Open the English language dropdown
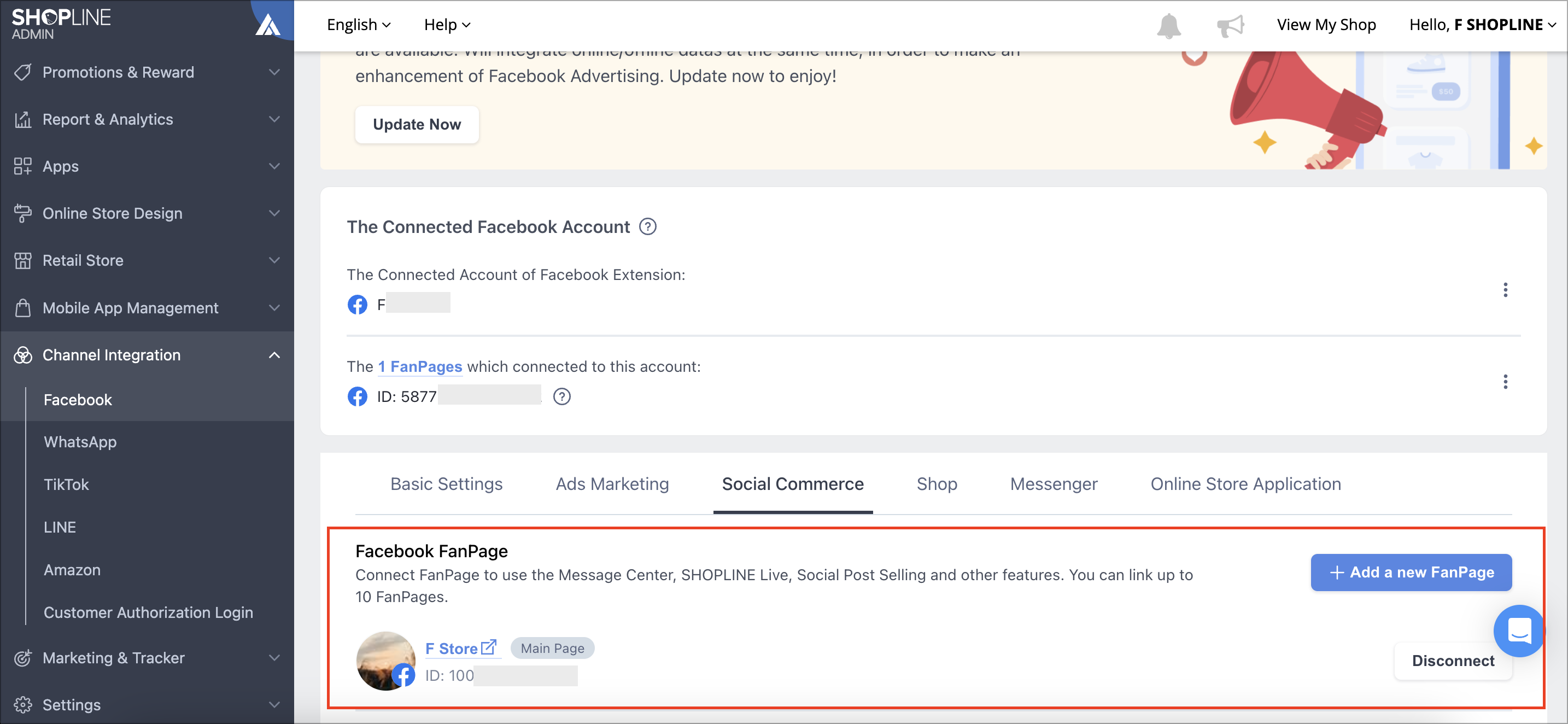Image resolution: width=1568 pixels, height=724 pixels. pyautogui.click(x=359, y=25)
